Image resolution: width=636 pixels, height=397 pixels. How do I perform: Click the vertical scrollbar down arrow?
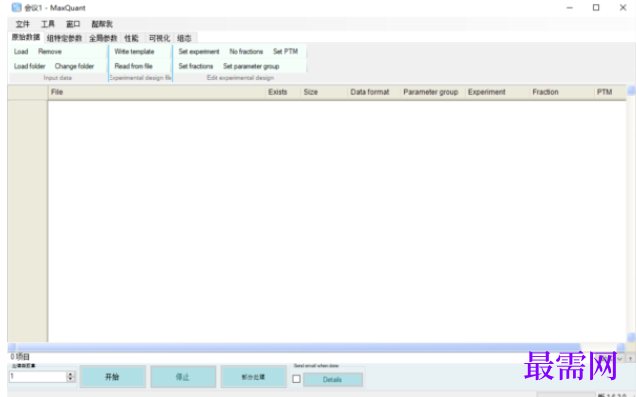click(632, 337)
